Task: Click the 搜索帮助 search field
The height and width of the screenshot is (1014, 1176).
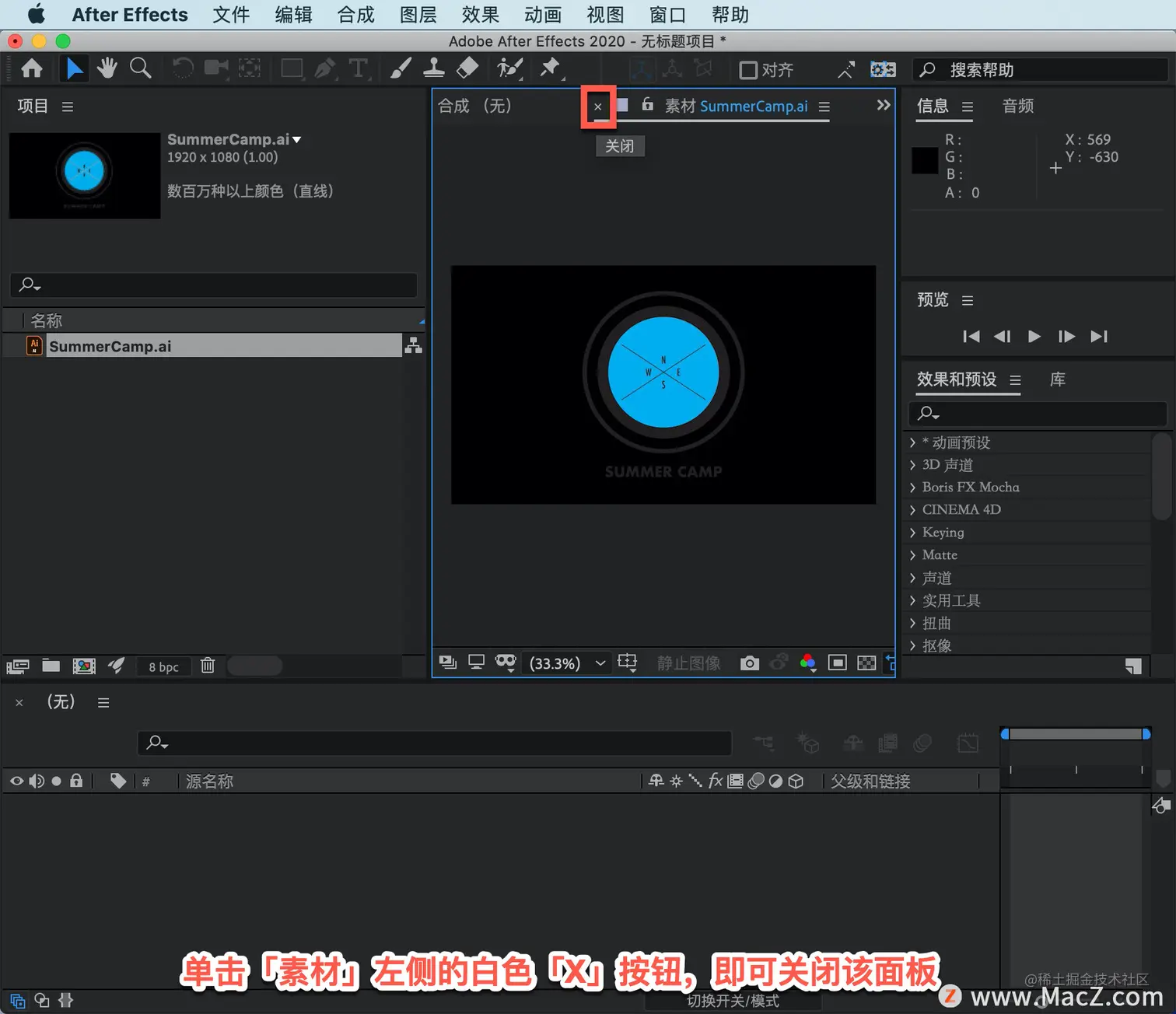Action: pos(1041,70)
